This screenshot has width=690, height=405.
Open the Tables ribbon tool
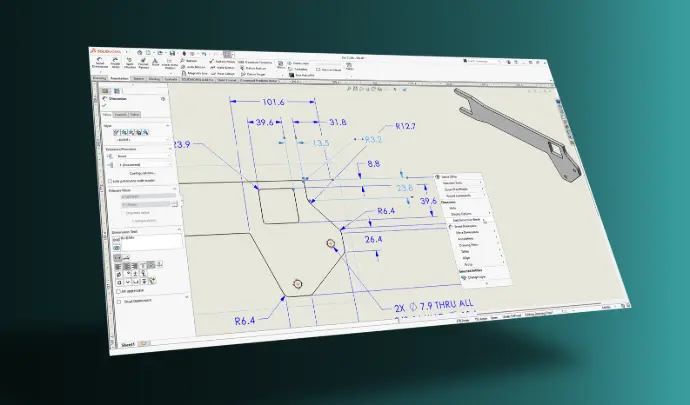349,66
